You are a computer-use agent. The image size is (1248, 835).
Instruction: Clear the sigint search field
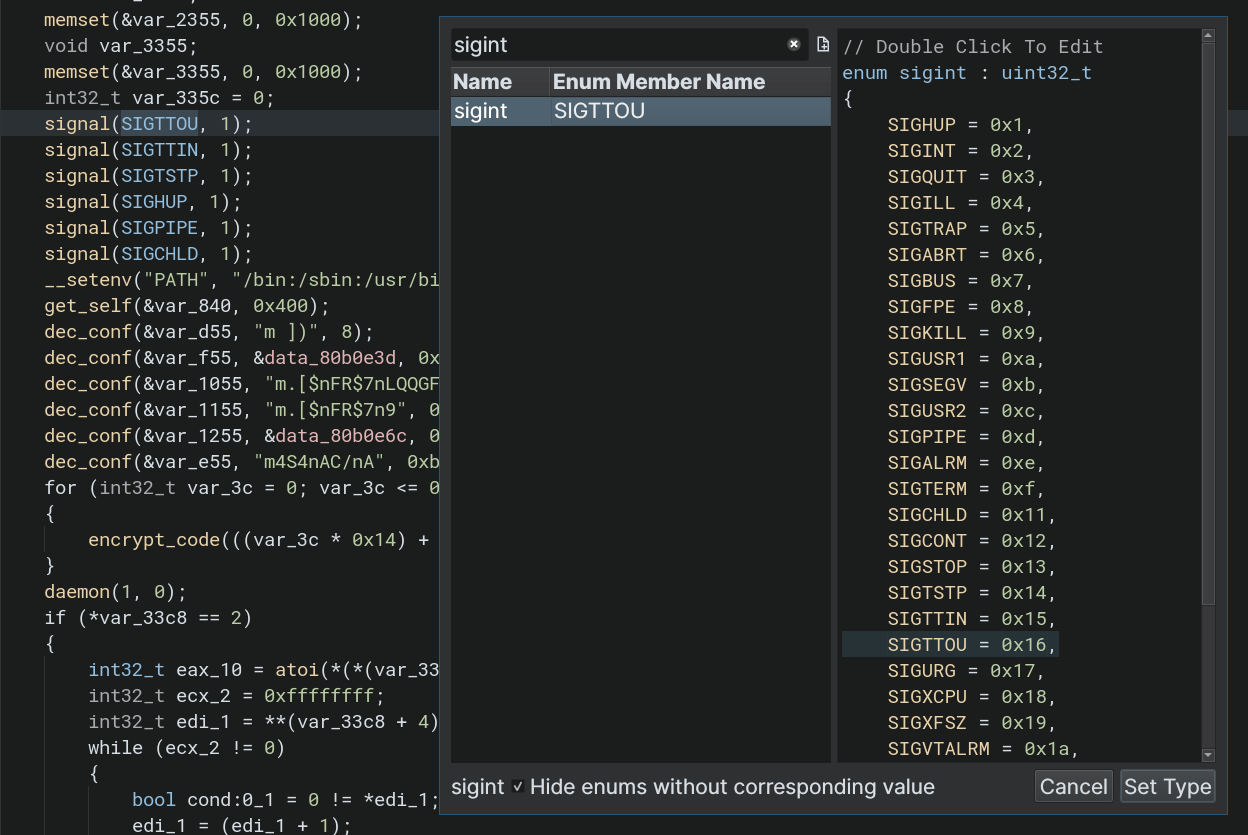794,45
